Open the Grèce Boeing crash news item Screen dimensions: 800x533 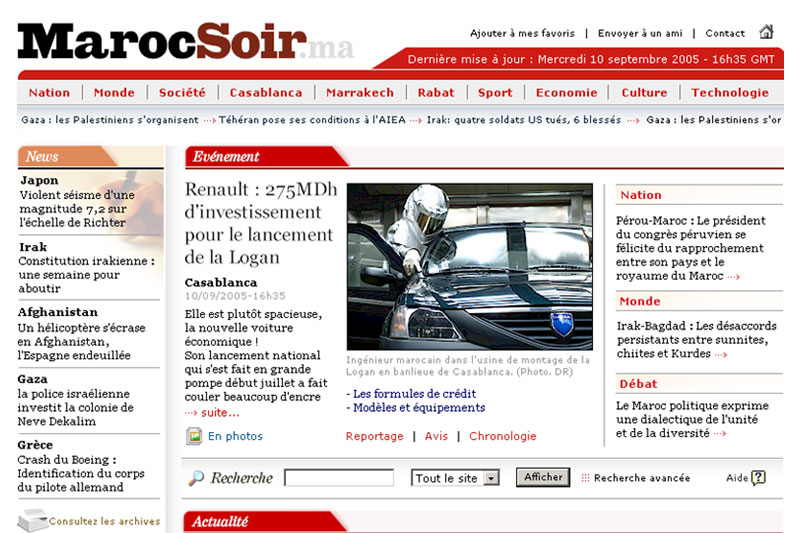[81, 466]
